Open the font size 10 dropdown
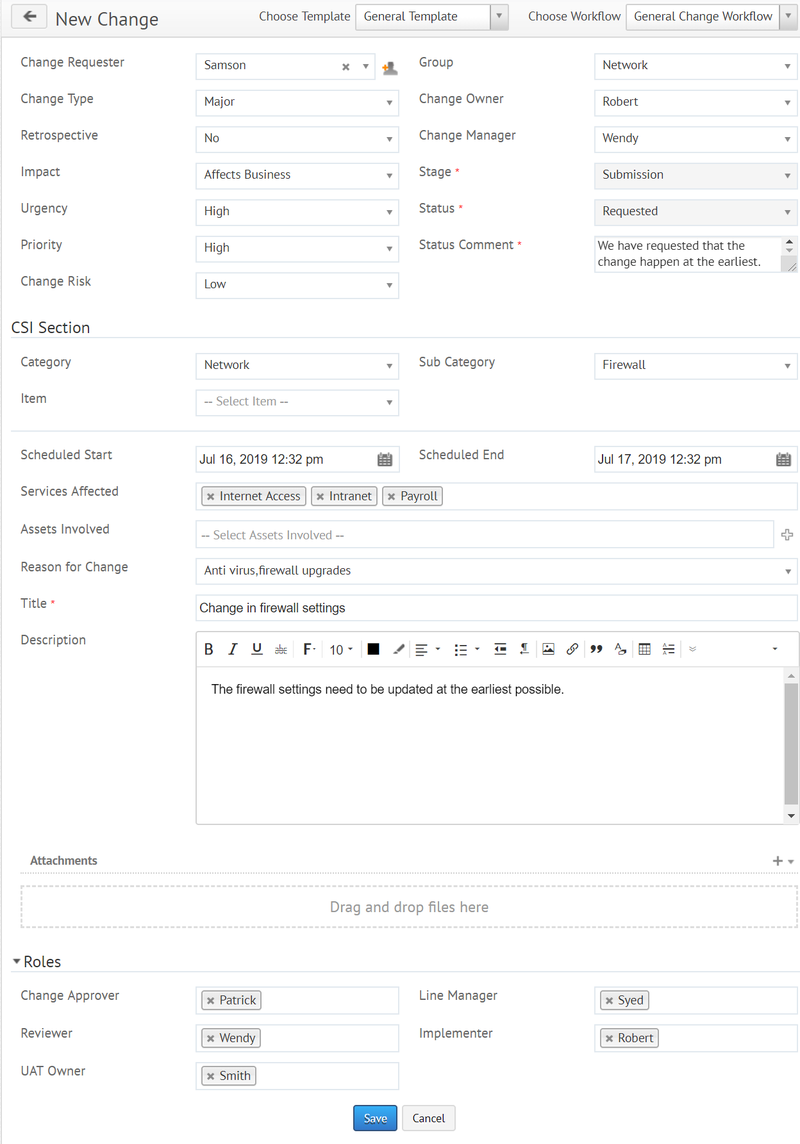The width and height of the screenshot is (800, 1144). coord(341,649)
